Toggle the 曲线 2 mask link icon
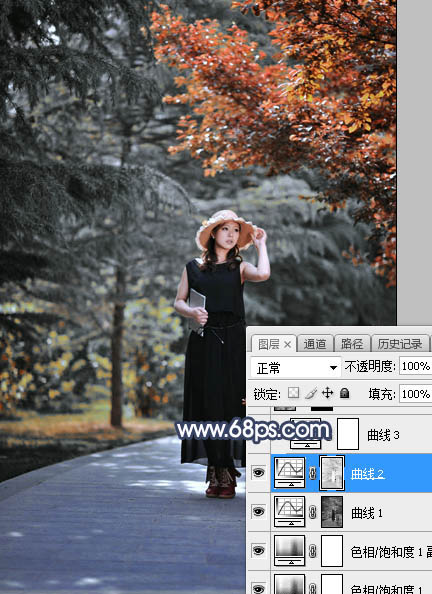Screen dimensions: 432x594 [x=313, y=473]
